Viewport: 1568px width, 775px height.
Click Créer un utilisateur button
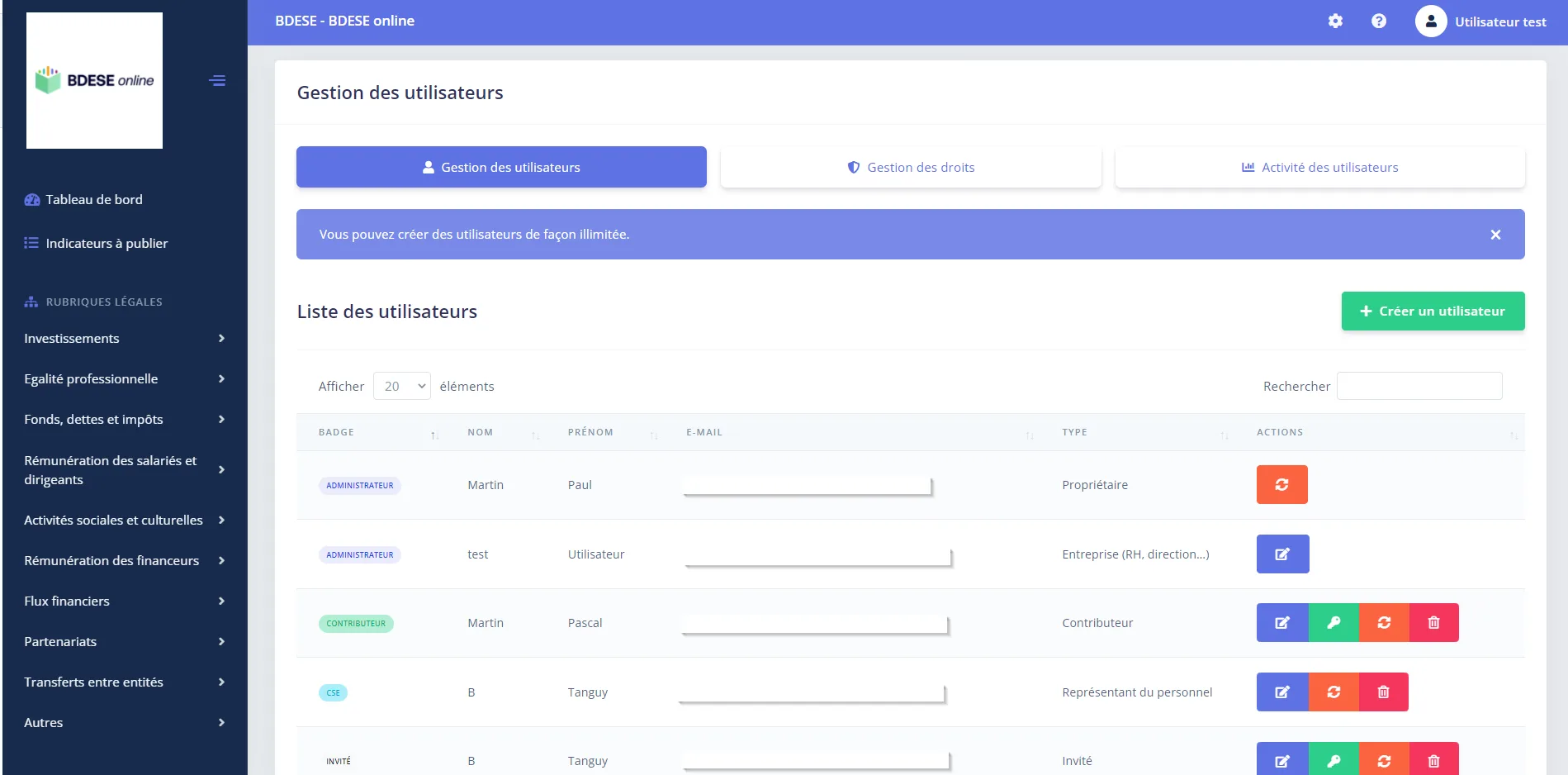(1433, 311)
